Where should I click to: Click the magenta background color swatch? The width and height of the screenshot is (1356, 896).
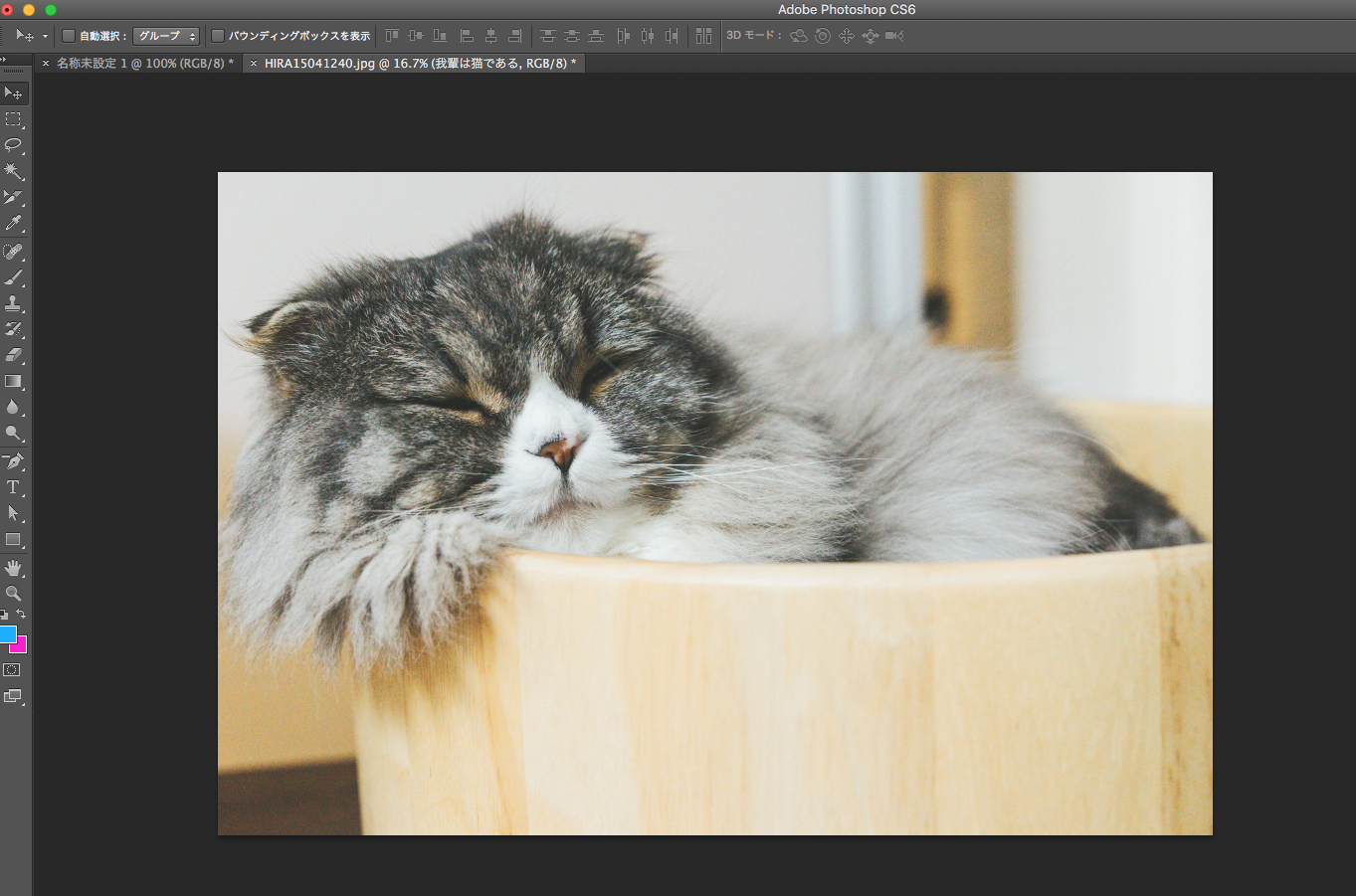click(21, 646)
